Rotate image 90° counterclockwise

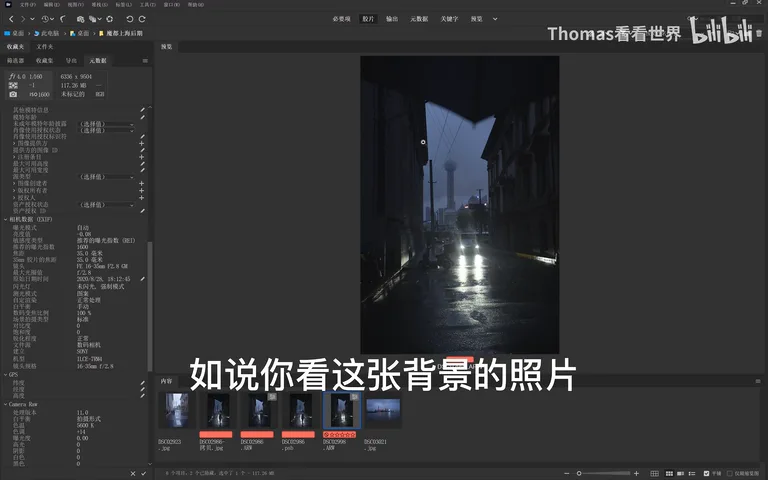[x=130, y=19]
